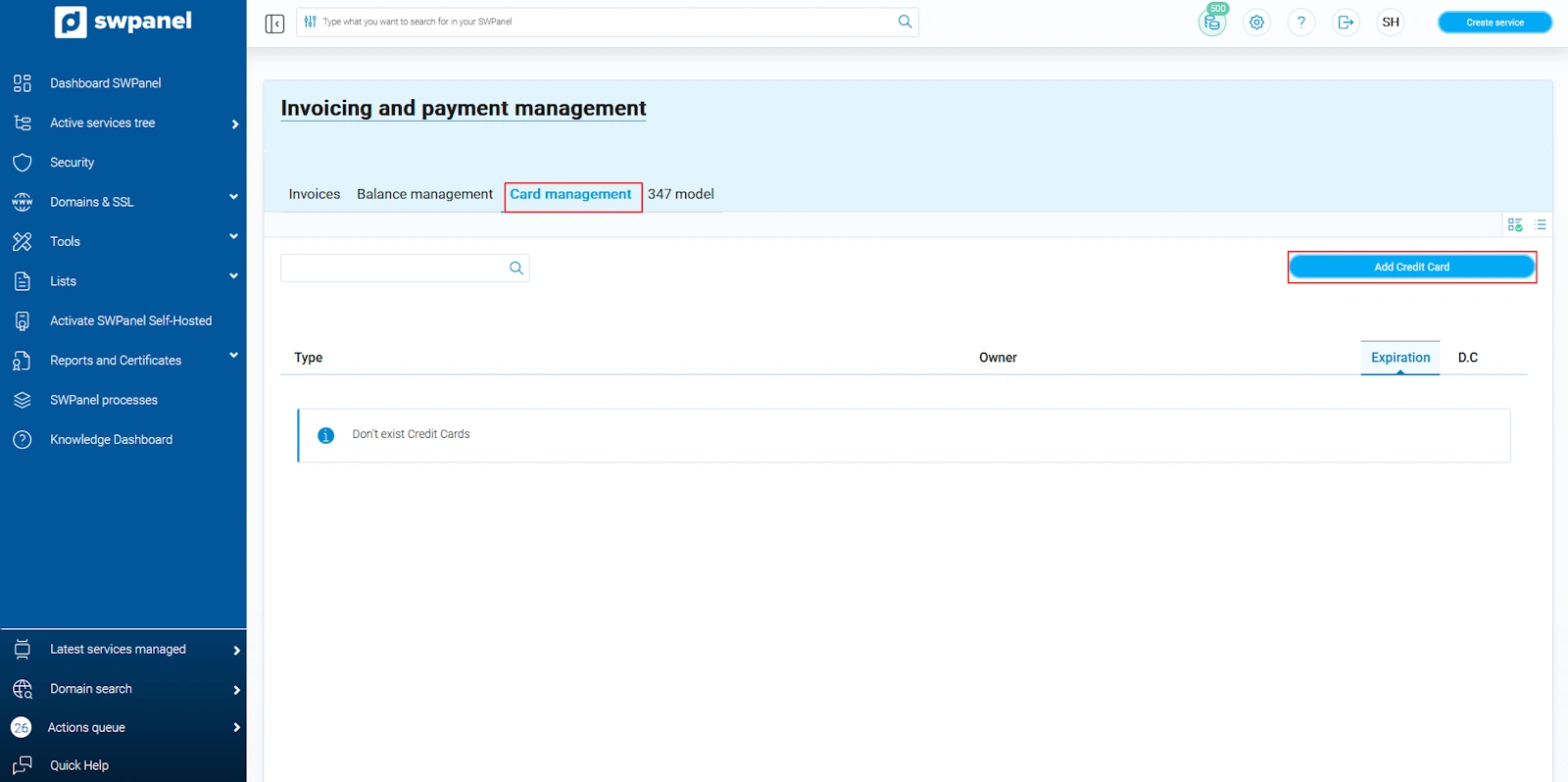Click the search filter sliders icon
Viewport: 1568px width, 782px height.
[x=311, y=22]
